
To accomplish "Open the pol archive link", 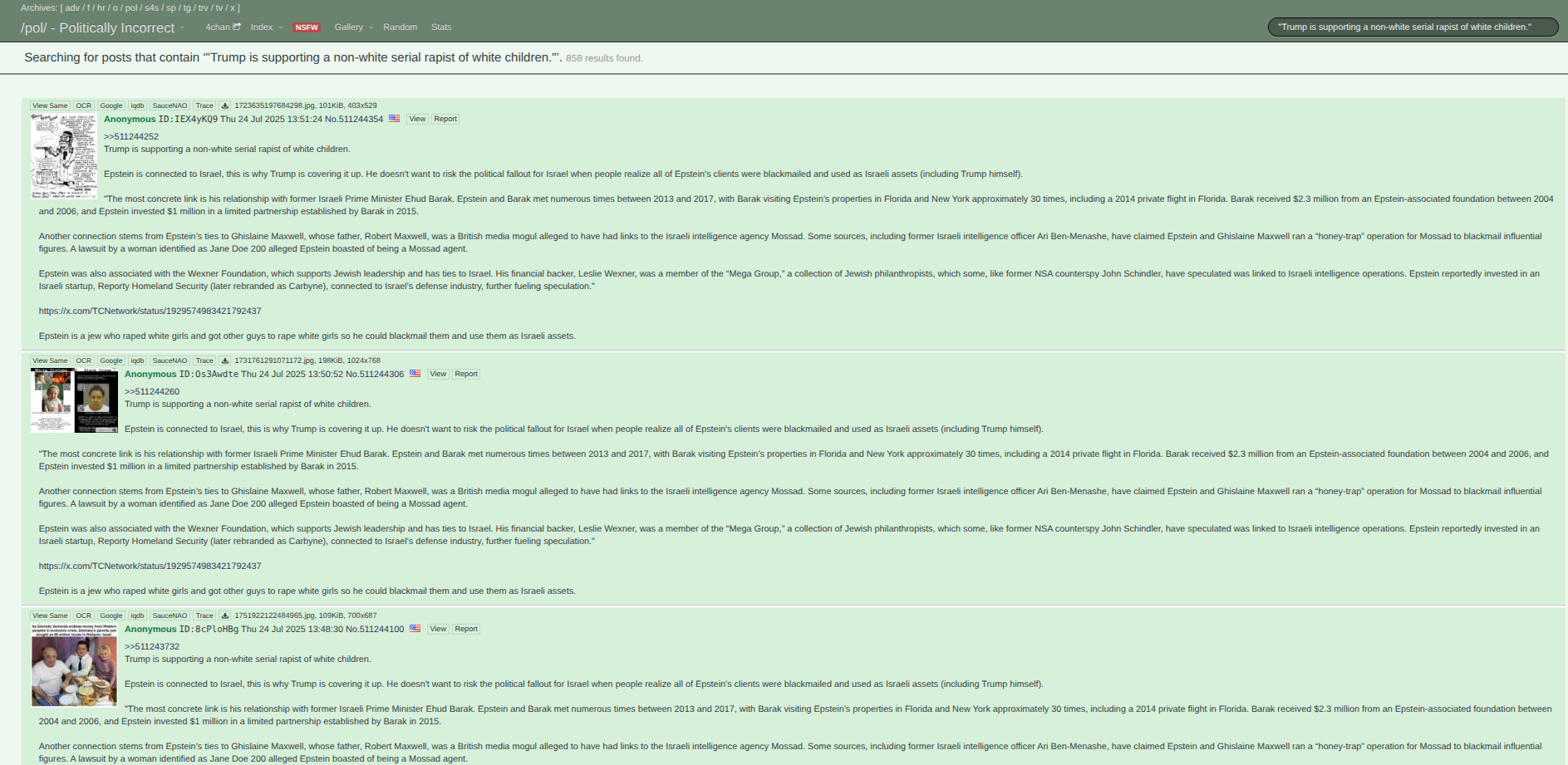I will pyautogui.click(x=131, y=7).
